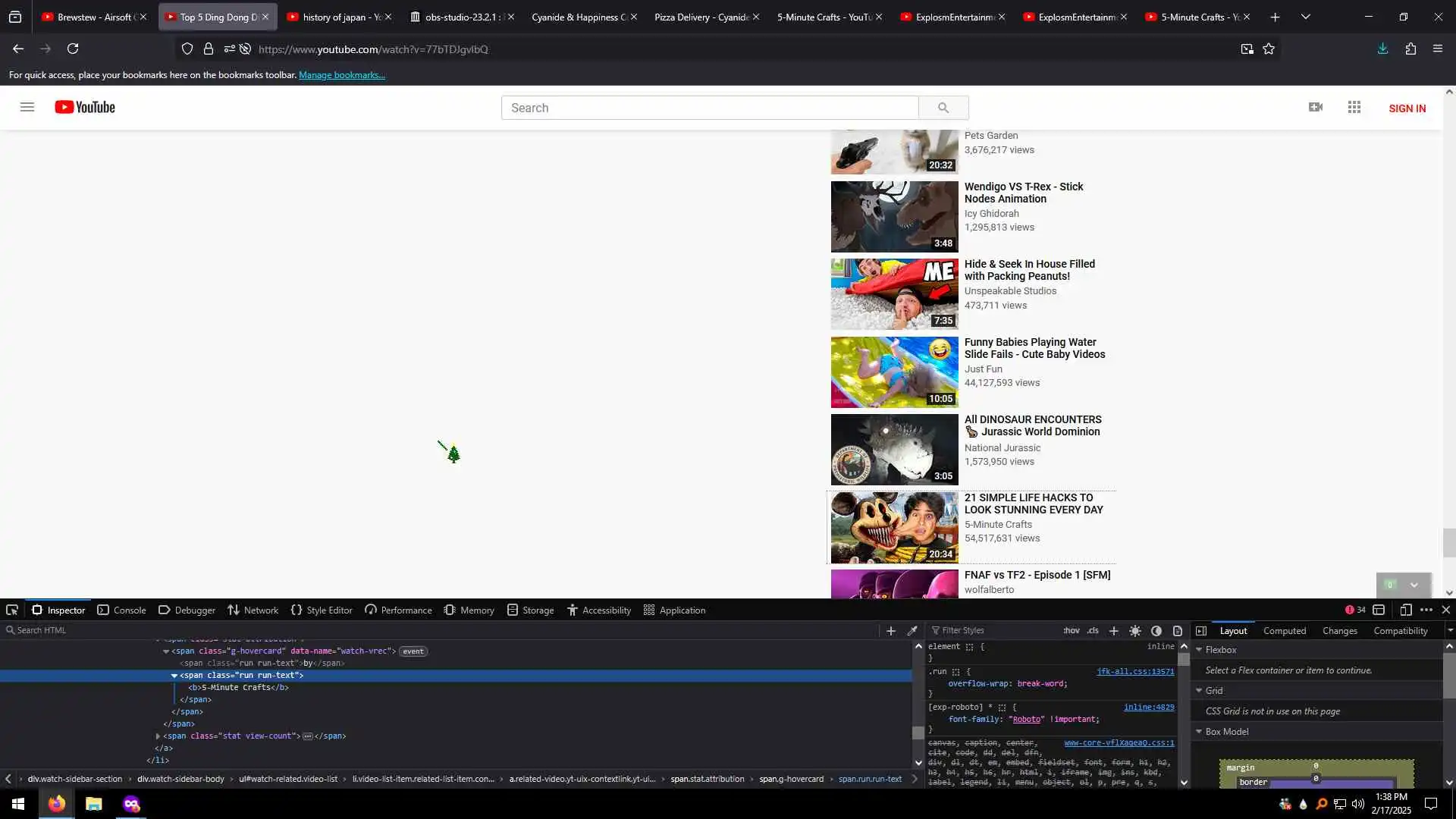The height and width of the screenshot is (819, 1456).
Task: Open responsive design mode icon
Action: (x=1405, y=610)
